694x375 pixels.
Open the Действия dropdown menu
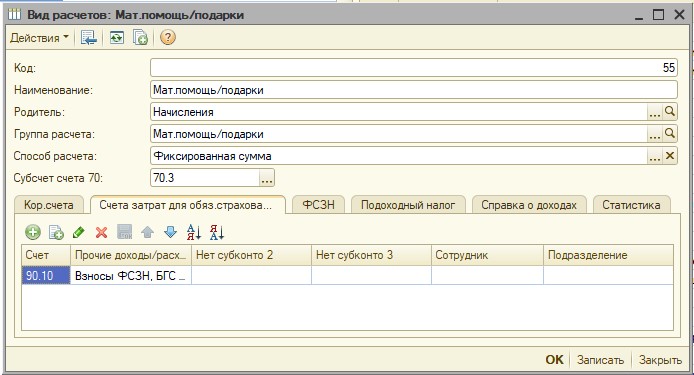(39, 38)
